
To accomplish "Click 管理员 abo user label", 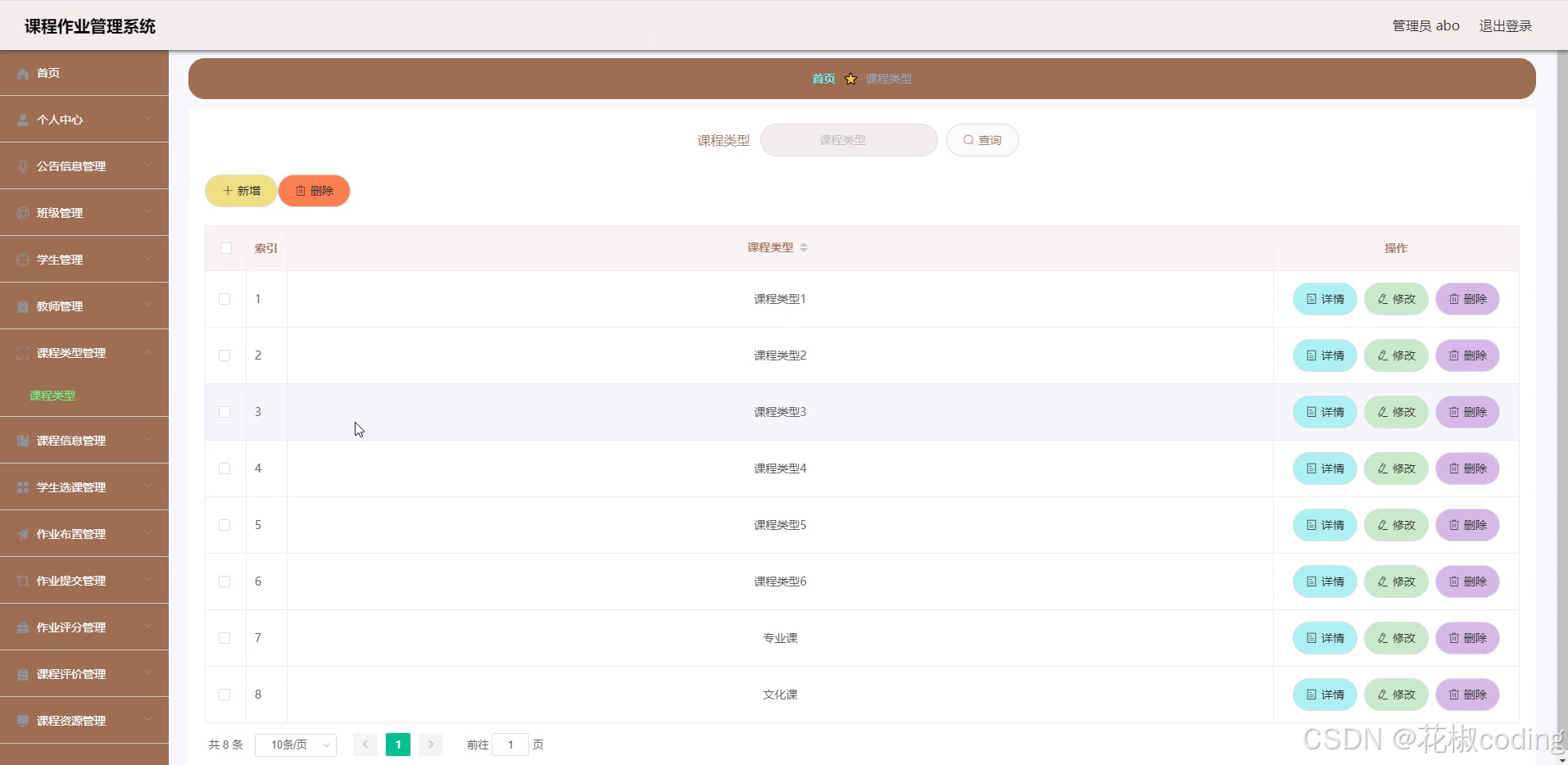I will click(1425, 25).
